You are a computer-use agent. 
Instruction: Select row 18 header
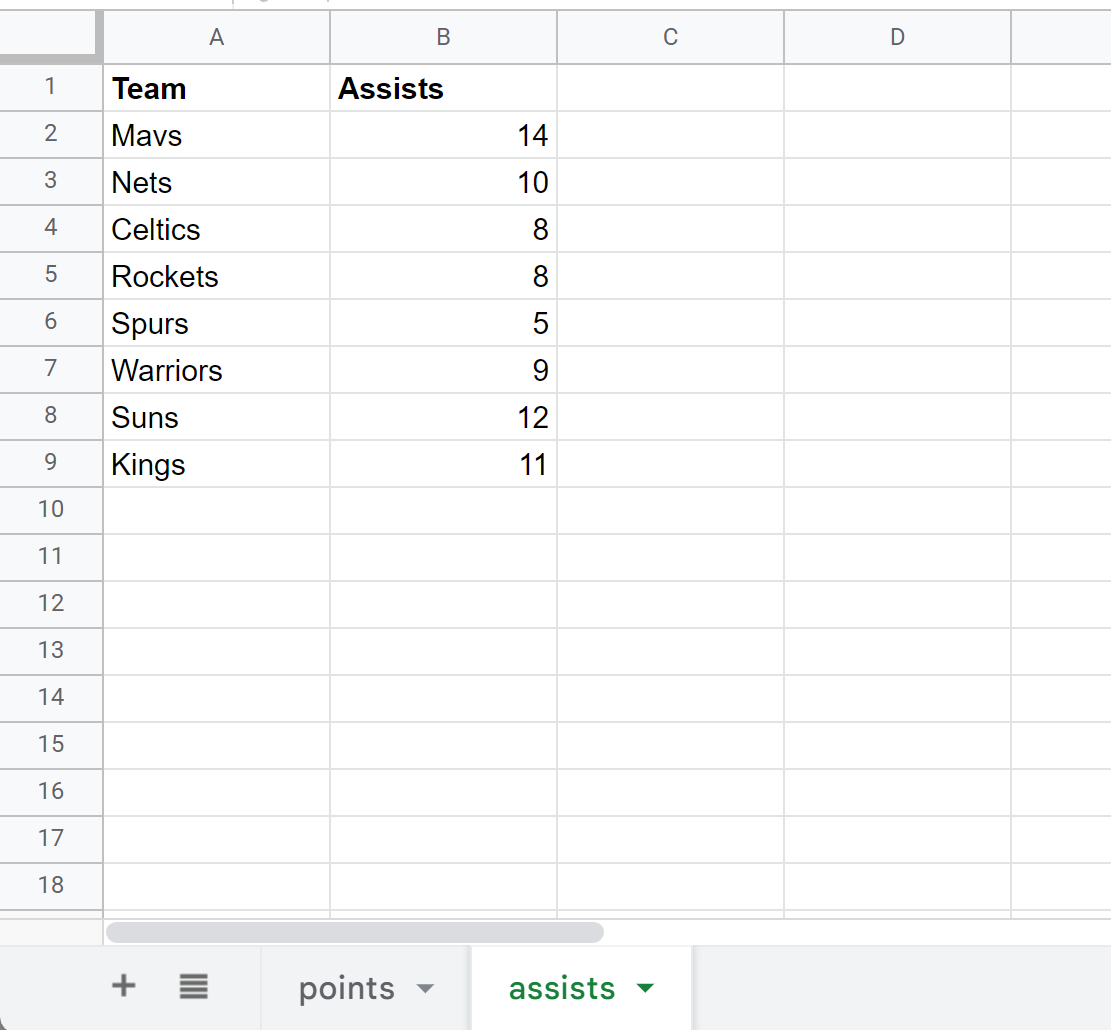click(51, 885)
